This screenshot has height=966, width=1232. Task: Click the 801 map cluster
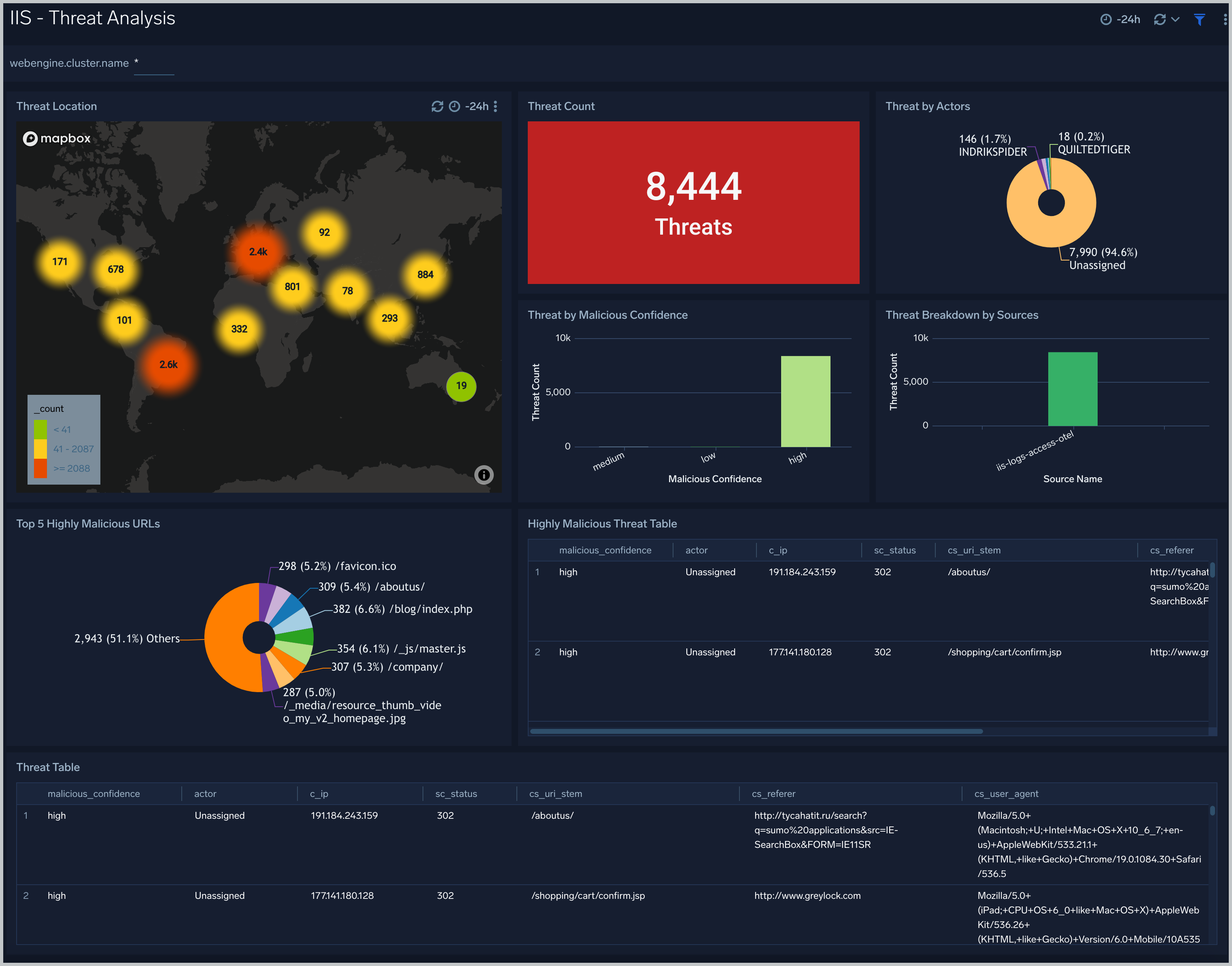pos(292,287)
